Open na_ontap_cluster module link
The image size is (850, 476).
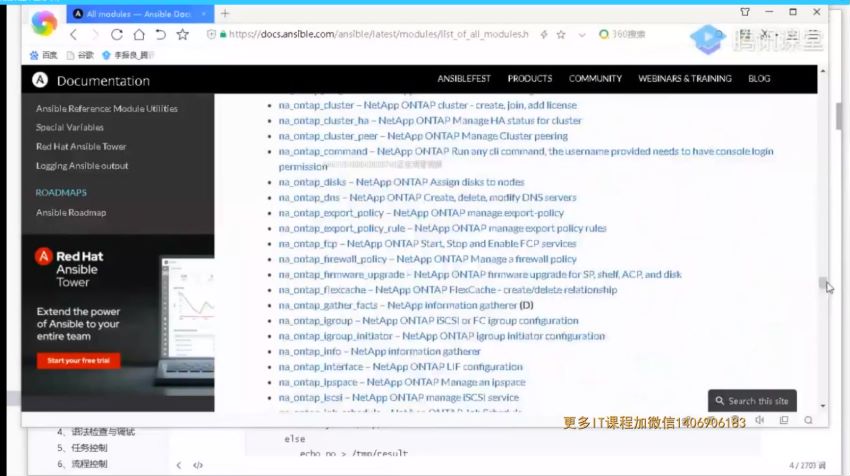427,105
